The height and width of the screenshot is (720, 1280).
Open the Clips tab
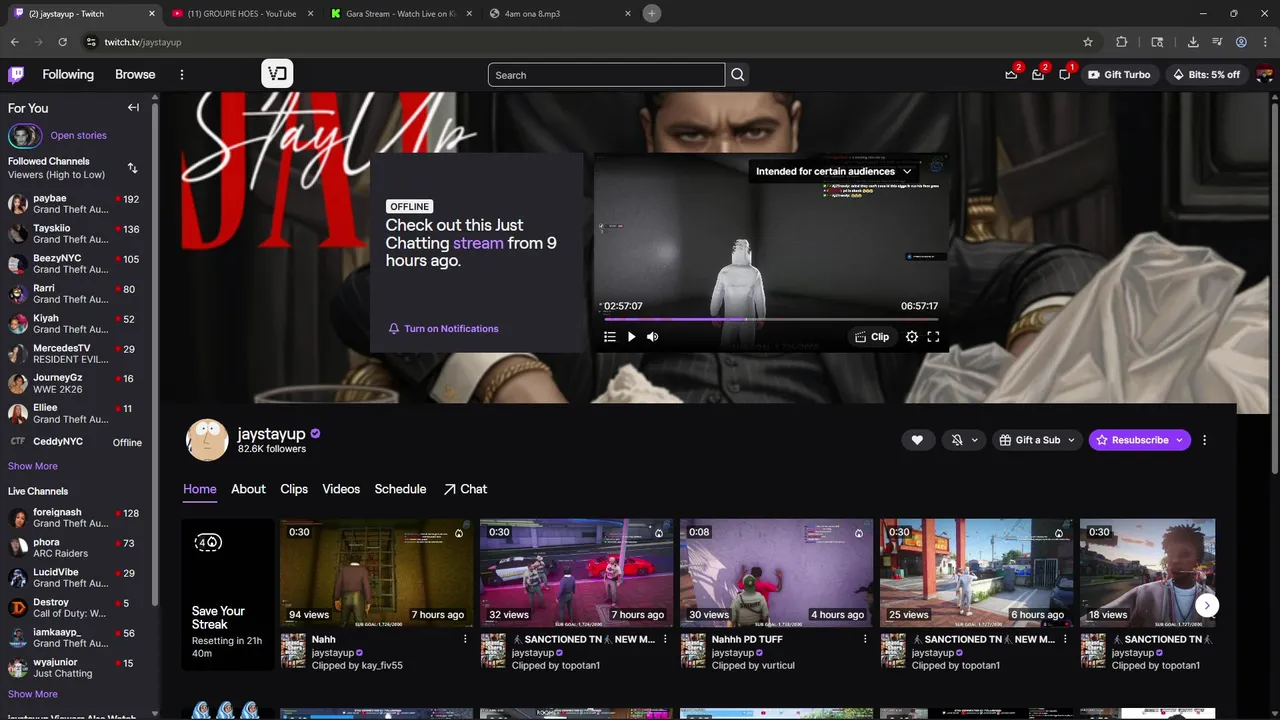(x=294, y=489)
